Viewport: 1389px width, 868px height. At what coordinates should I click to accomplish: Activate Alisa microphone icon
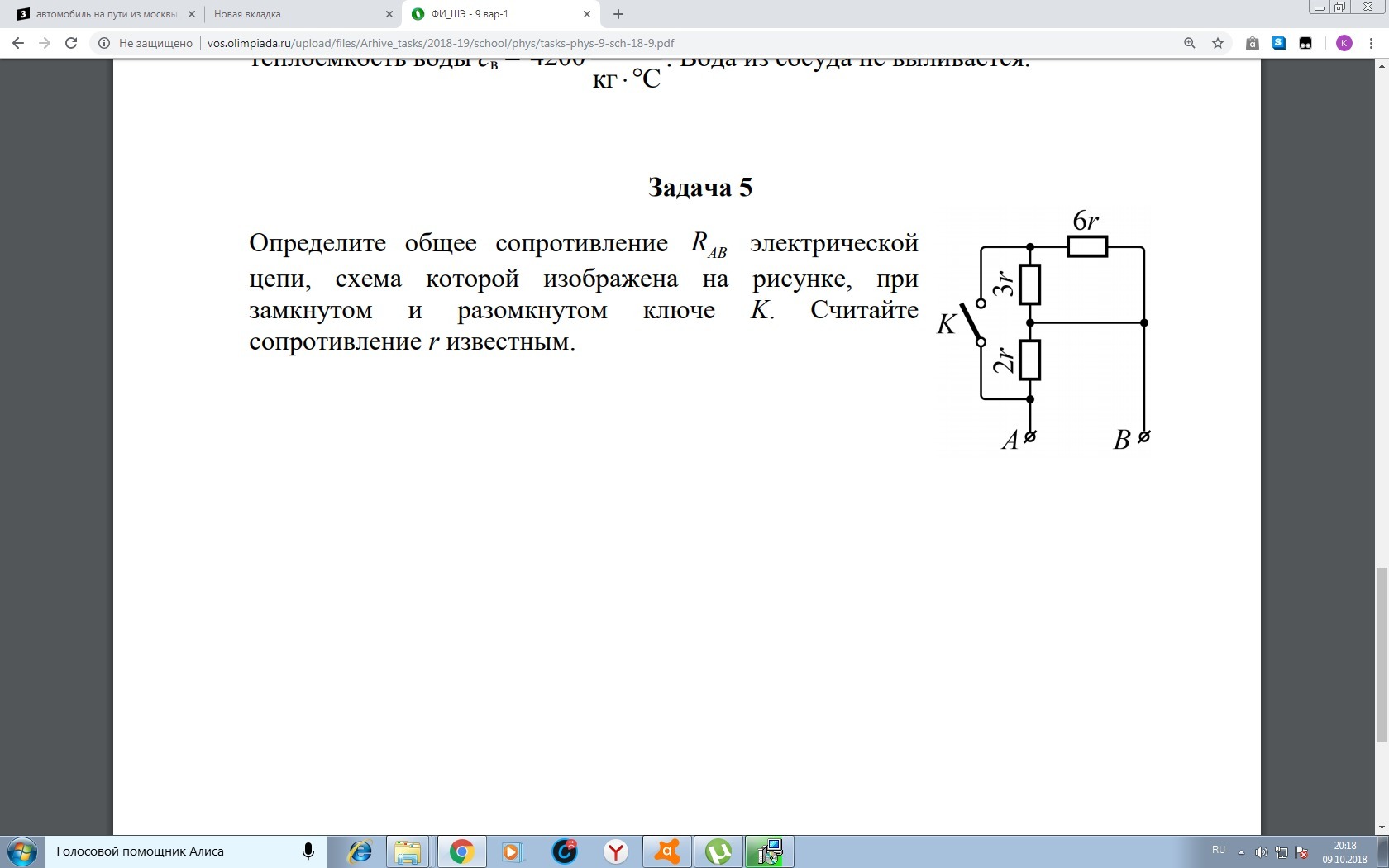[x=308, y=851]
